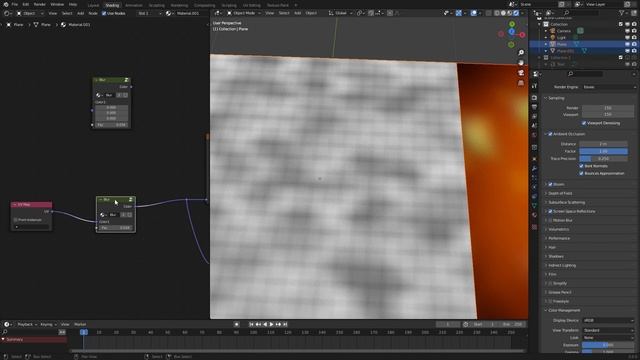This screenshot has height=360, width=640.
Task: Expand the Shadows panel
Action: click(x=556, y=256)
